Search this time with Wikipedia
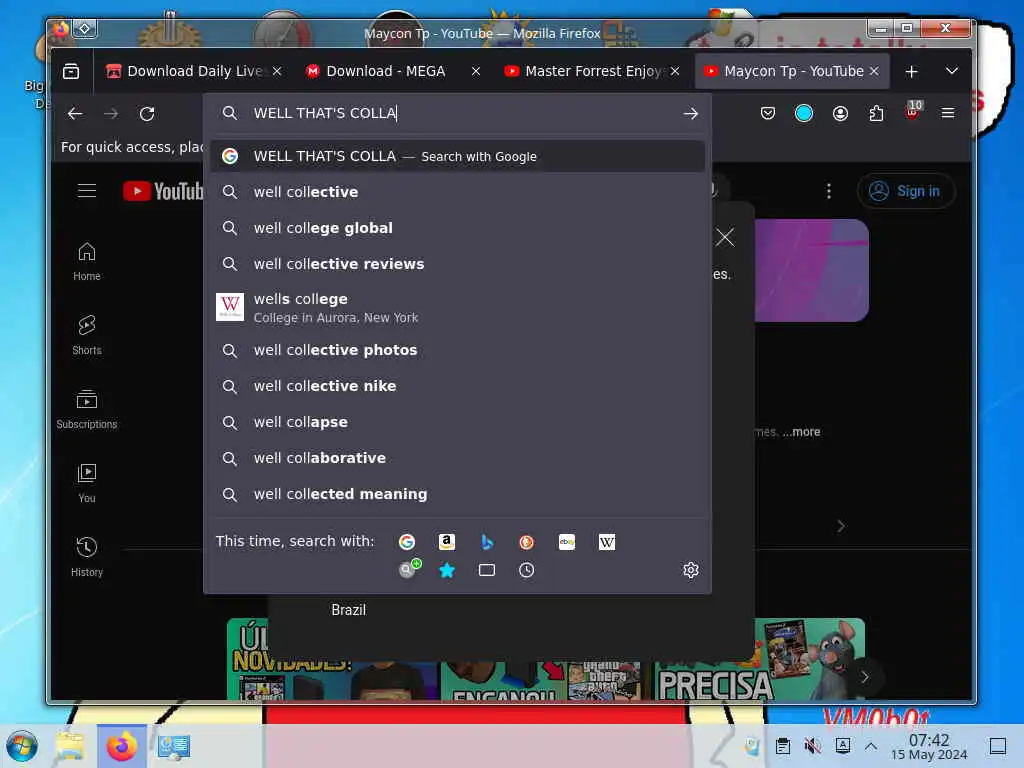Viewport: 1024px width, 768px height. click(x=607, y=542)
